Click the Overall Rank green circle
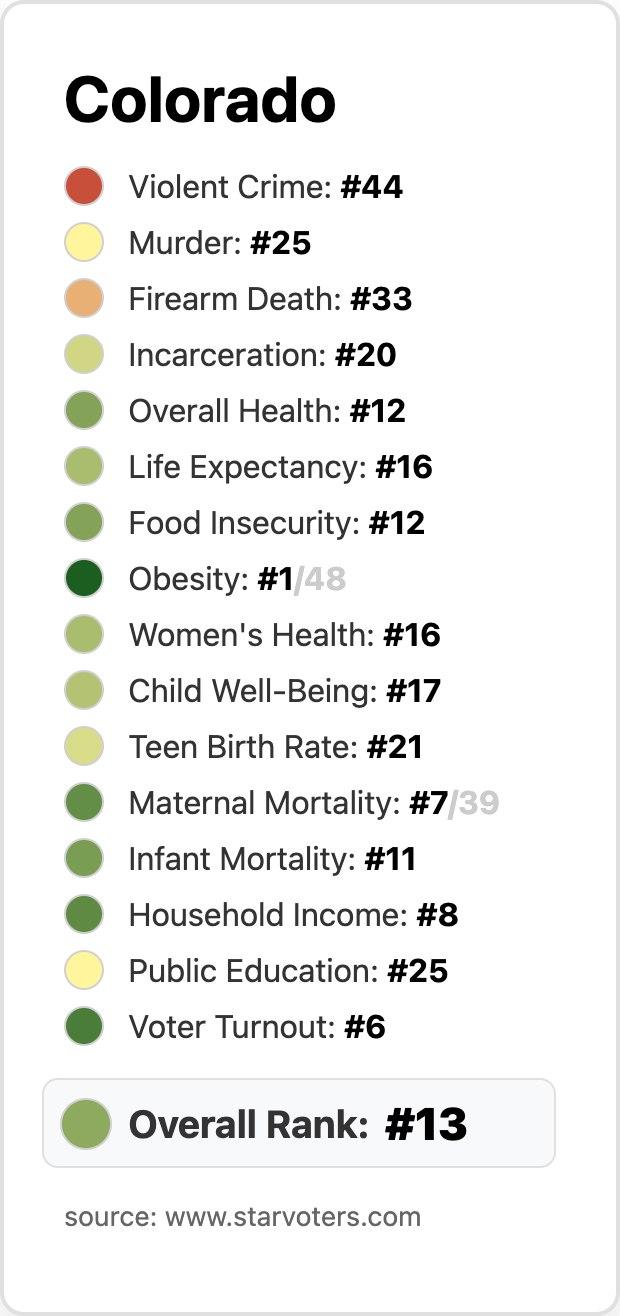Image resolution: width=620 pixels, height=1316 pixels. [85, 1123]
